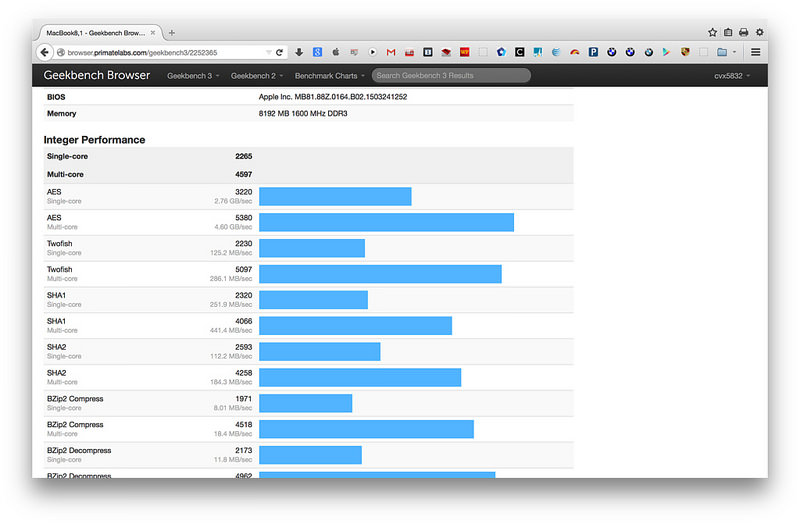This screenshot has width=800, height=524.
Task: Open the rainbow arc bookmark icon
Action: [x=574, y=52]
